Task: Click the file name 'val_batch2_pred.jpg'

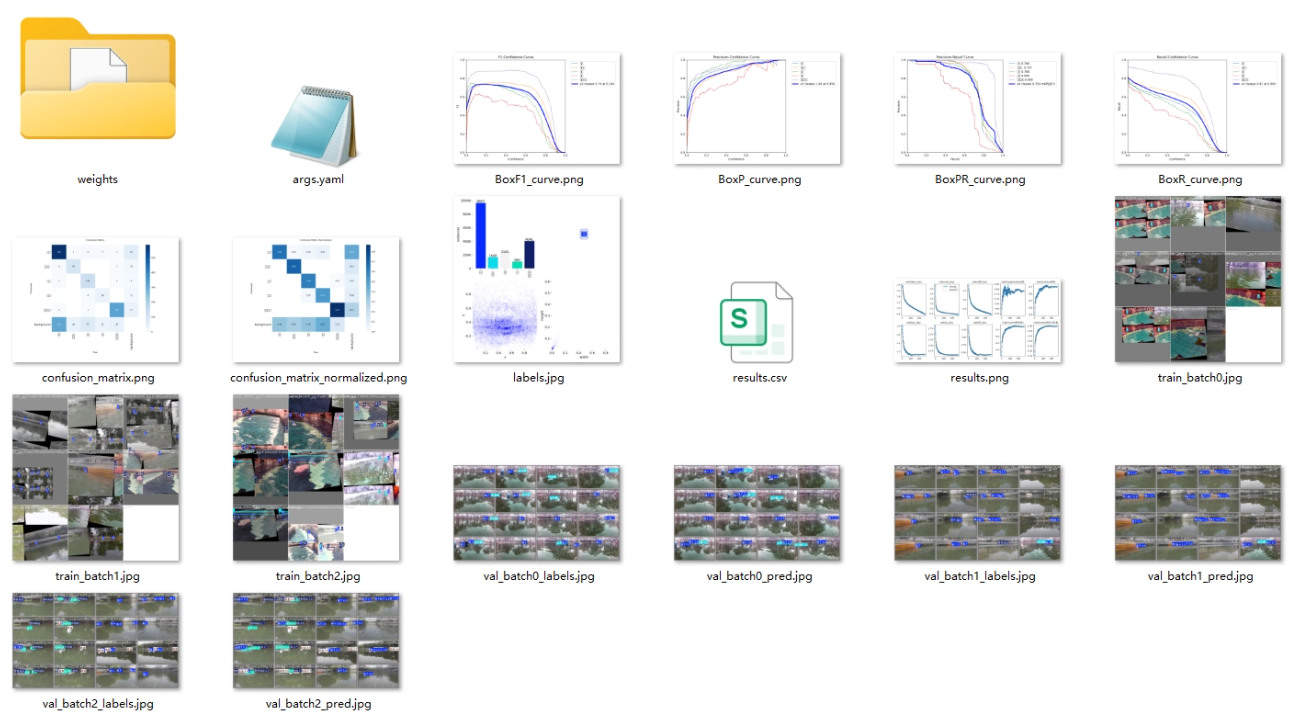Action: (x=318, y=704)
